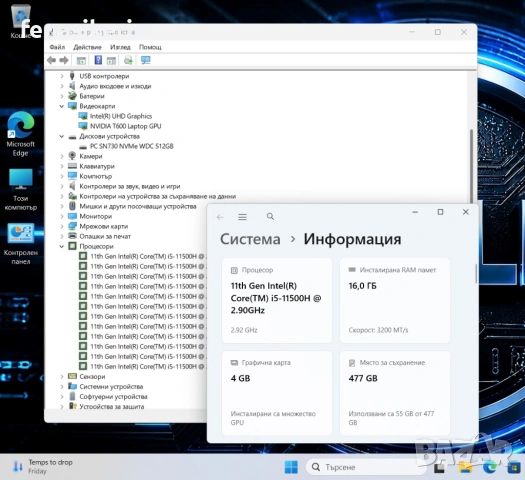Select NVIDIA T600 Laptop GPU device
The width and height of the screenshot is (525, 480).
pyautogui.click(x=126, y=126)
